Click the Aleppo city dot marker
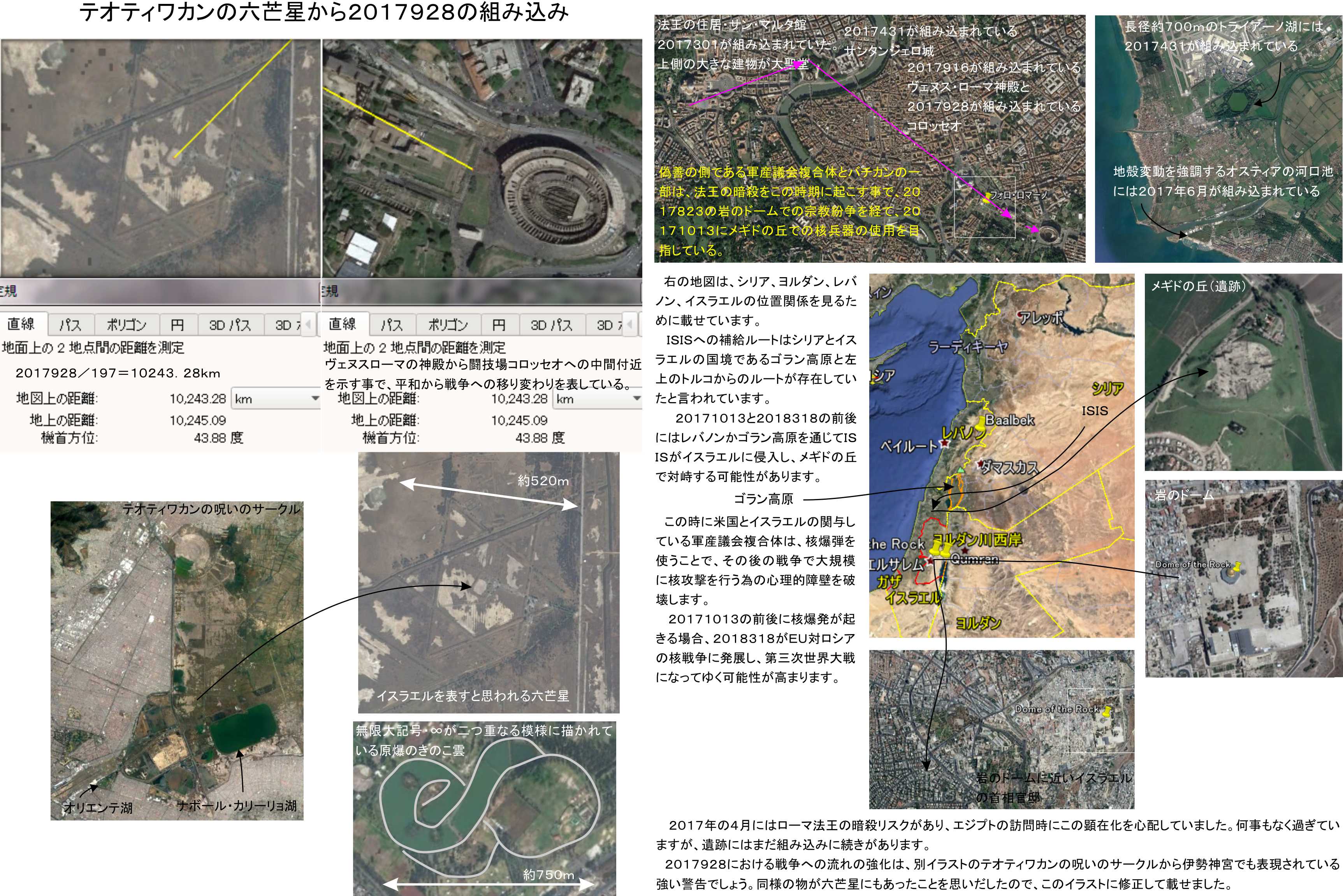 [1020, 315]
